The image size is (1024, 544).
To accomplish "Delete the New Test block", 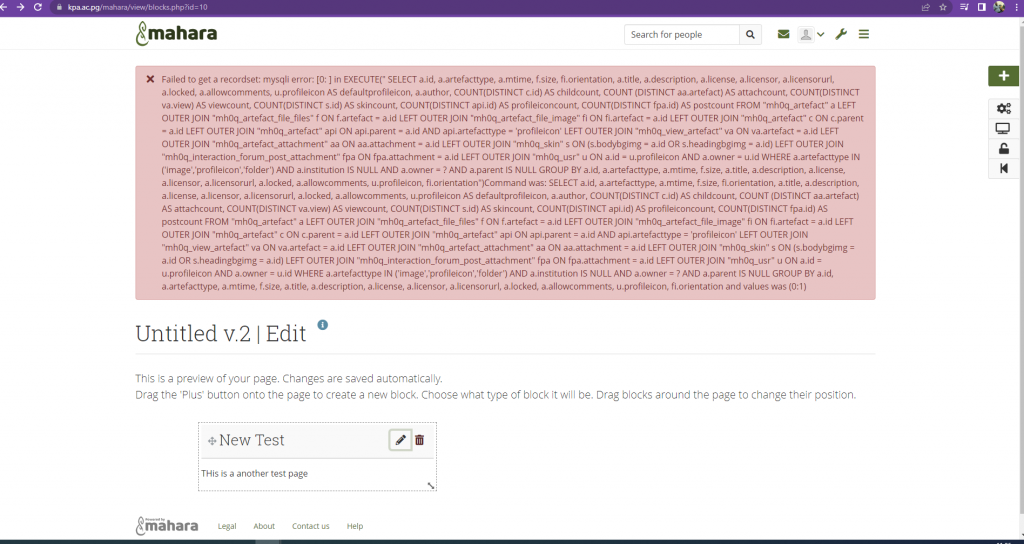I will pos(420,440).
